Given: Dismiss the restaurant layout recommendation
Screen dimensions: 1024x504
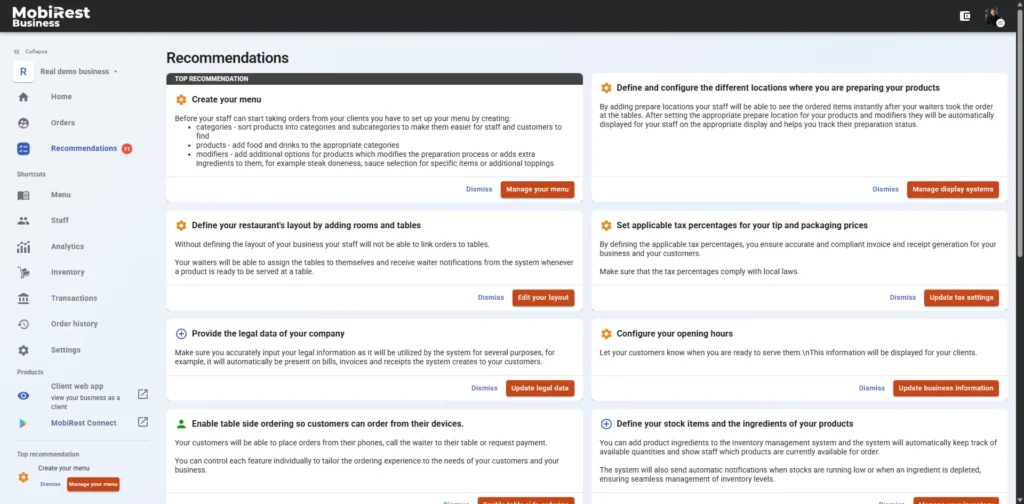Looking at the screenshot, I should coord(491,297).
